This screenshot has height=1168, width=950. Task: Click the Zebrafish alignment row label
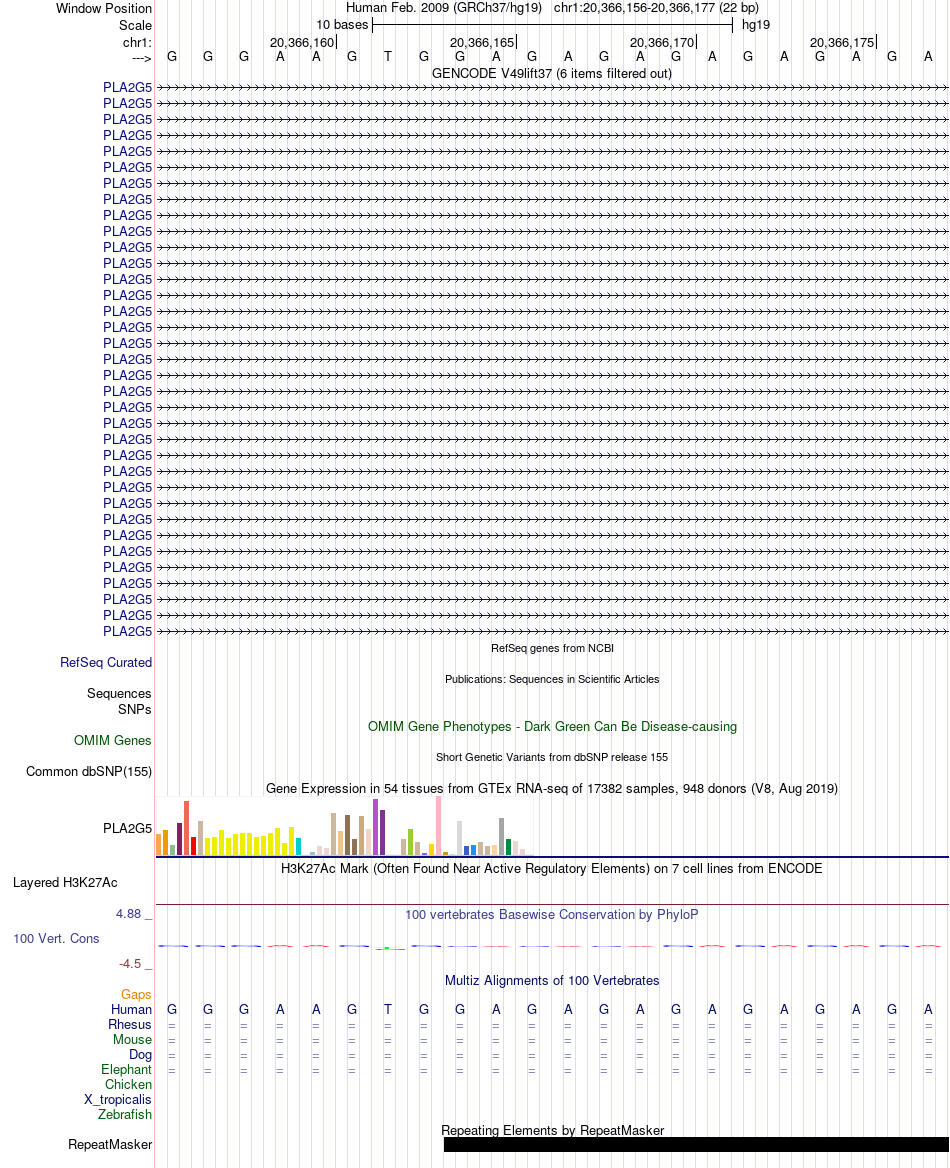pos(124,1114)
